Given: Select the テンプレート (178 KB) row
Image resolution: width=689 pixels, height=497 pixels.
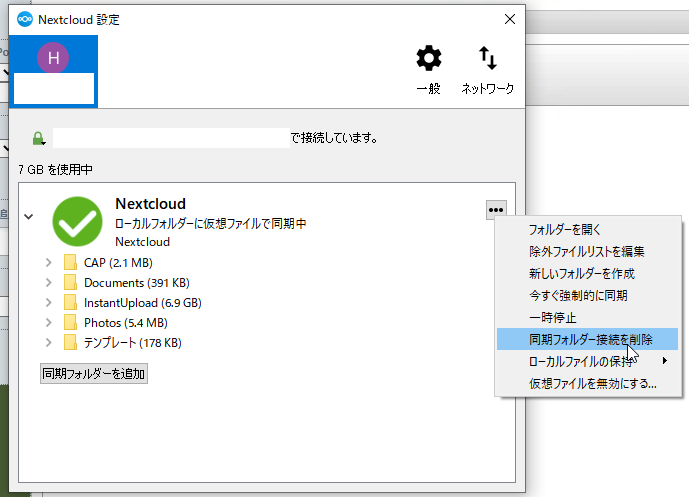Looking at the screenshot, I should (x=132, y=342).
